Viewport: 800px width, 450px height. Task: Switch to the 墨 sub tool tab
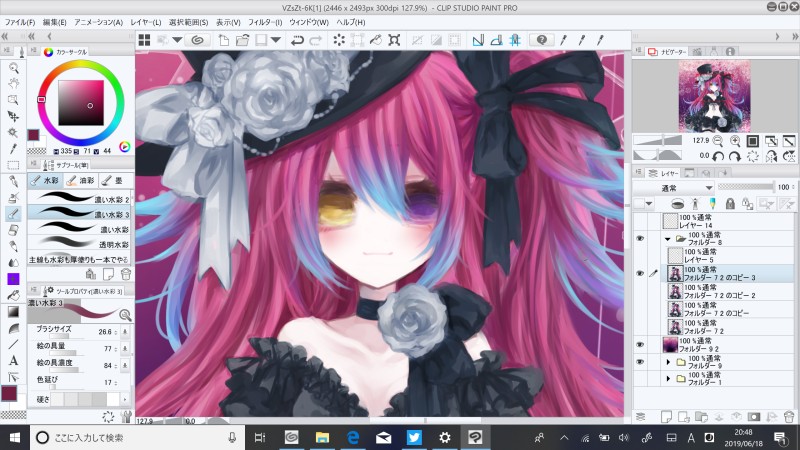click(x=115, y=180)
